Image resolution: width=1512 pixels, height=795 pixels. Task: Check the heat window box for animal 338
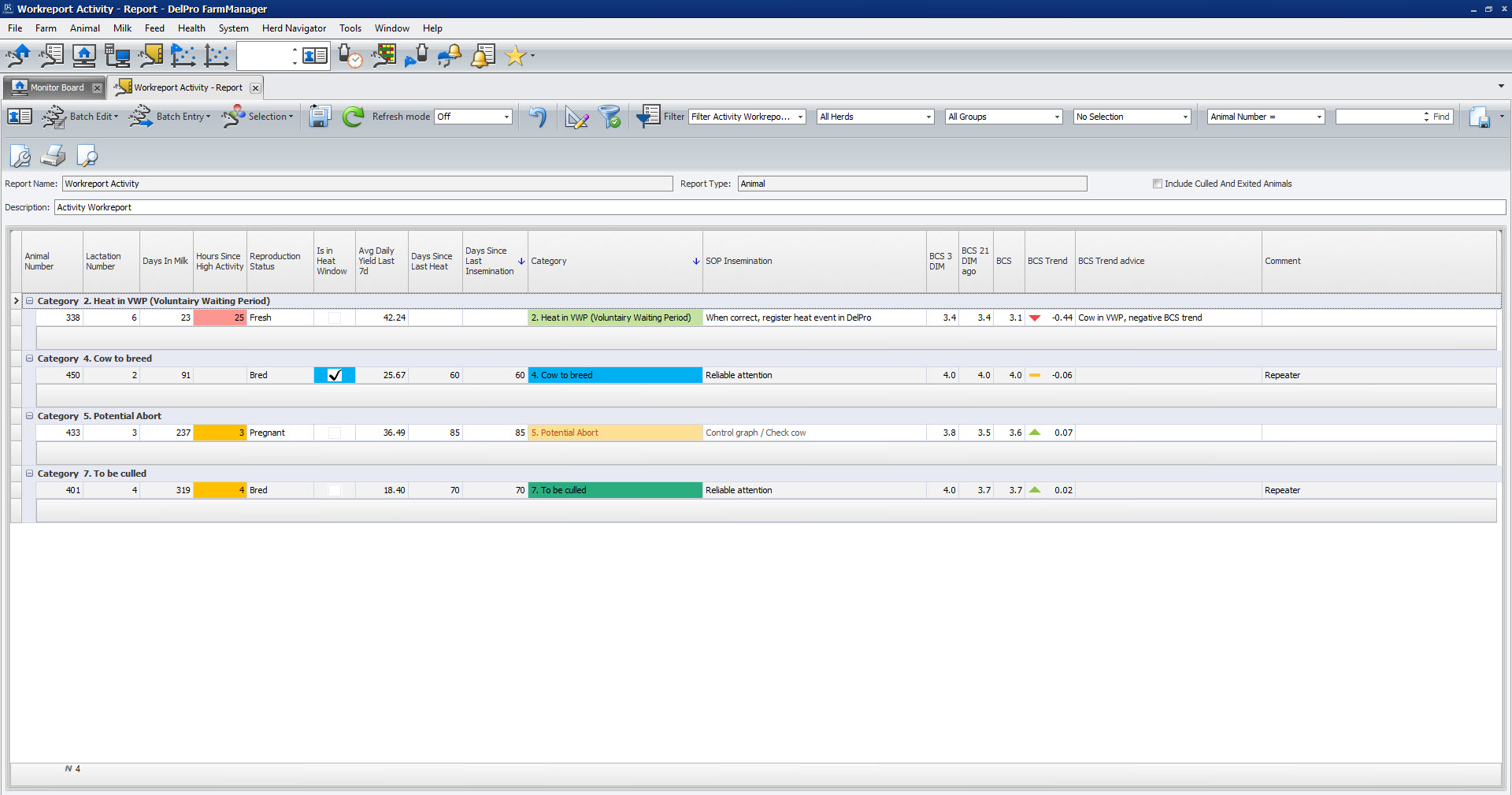point(335,318)
